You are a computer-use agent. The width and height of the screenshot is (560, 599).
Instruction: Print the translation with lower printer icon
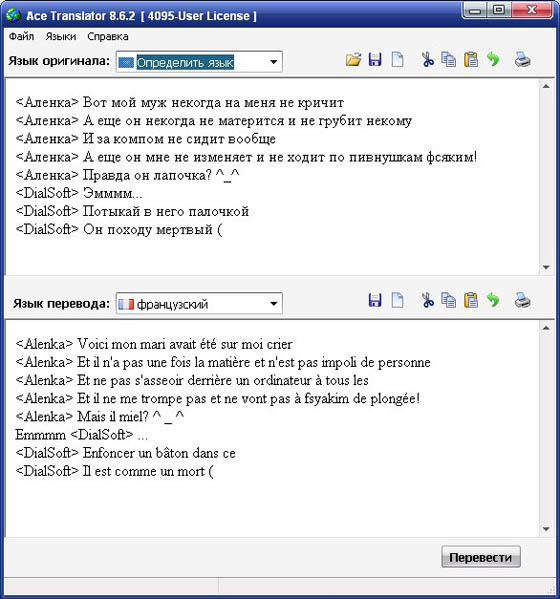(x=522, y=300)
